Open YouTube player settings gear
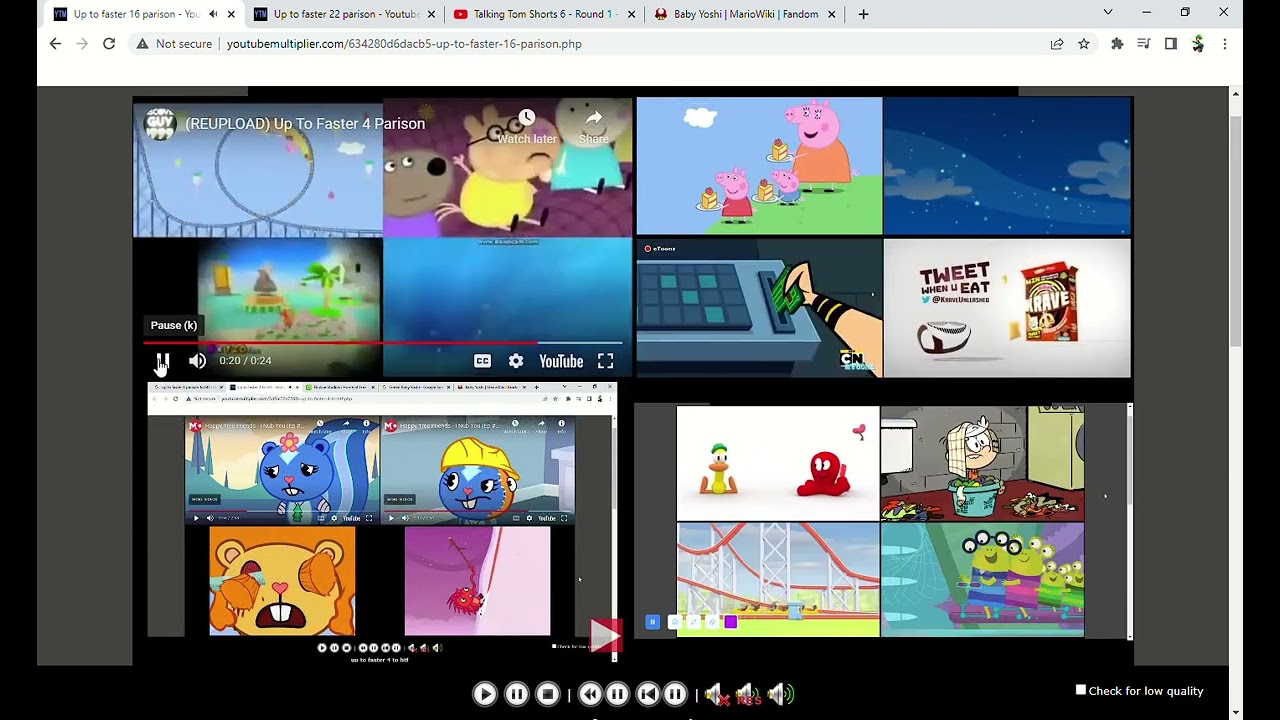The height and width of the screenshot is (720, 1280). (516, 361)
